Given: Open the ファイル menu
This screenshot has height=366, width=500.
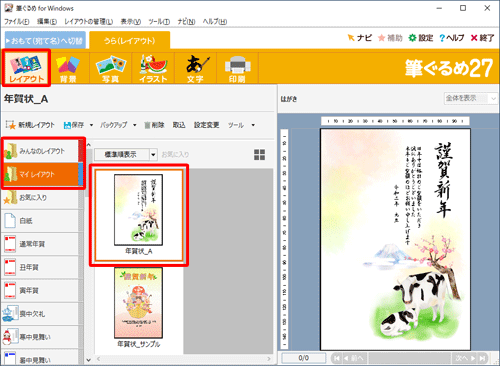Looking at the screenshot, I should [x=17, y=22].
